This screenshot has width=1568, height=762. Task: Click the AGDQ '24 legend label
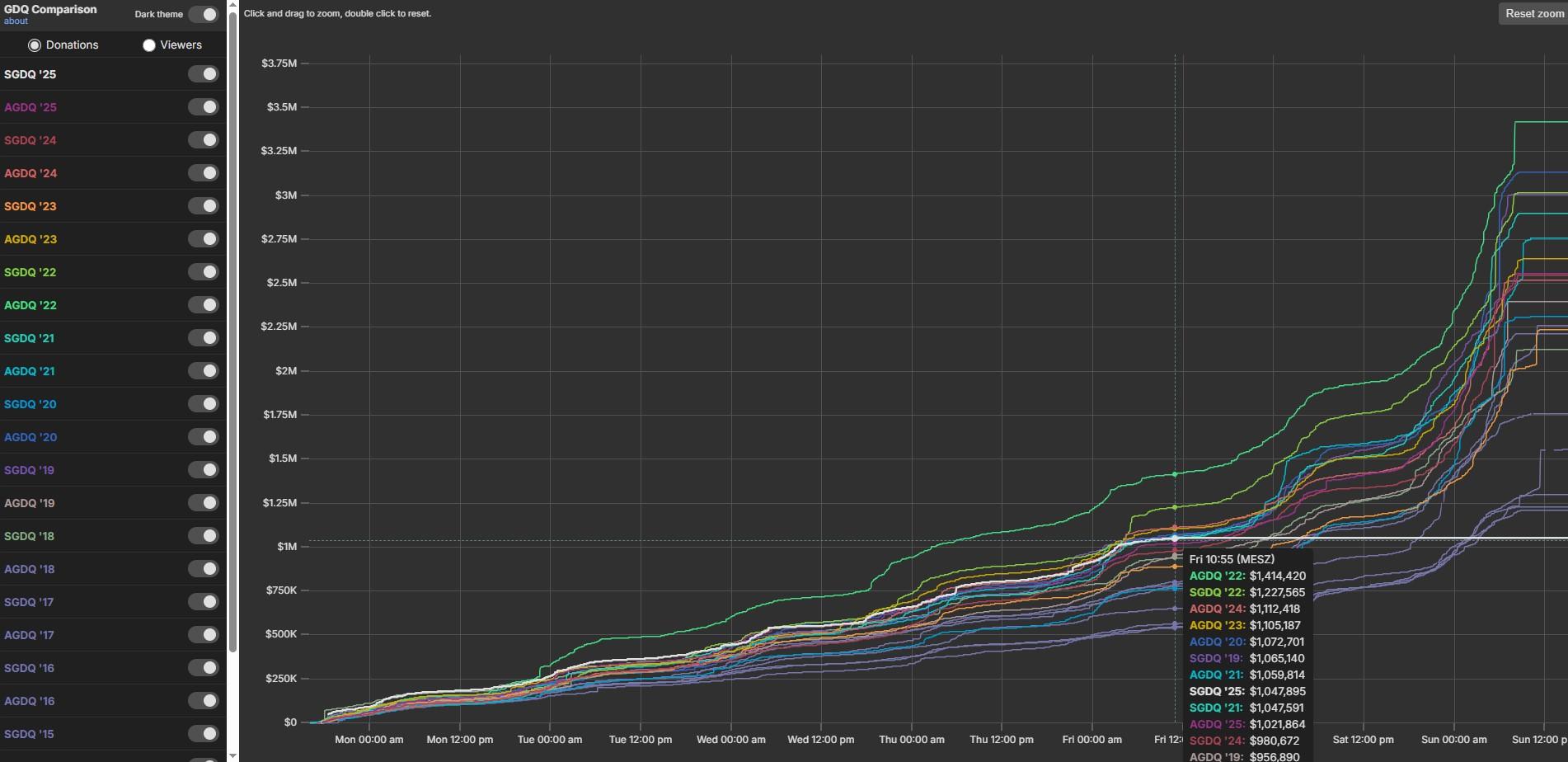pos(31,173)
